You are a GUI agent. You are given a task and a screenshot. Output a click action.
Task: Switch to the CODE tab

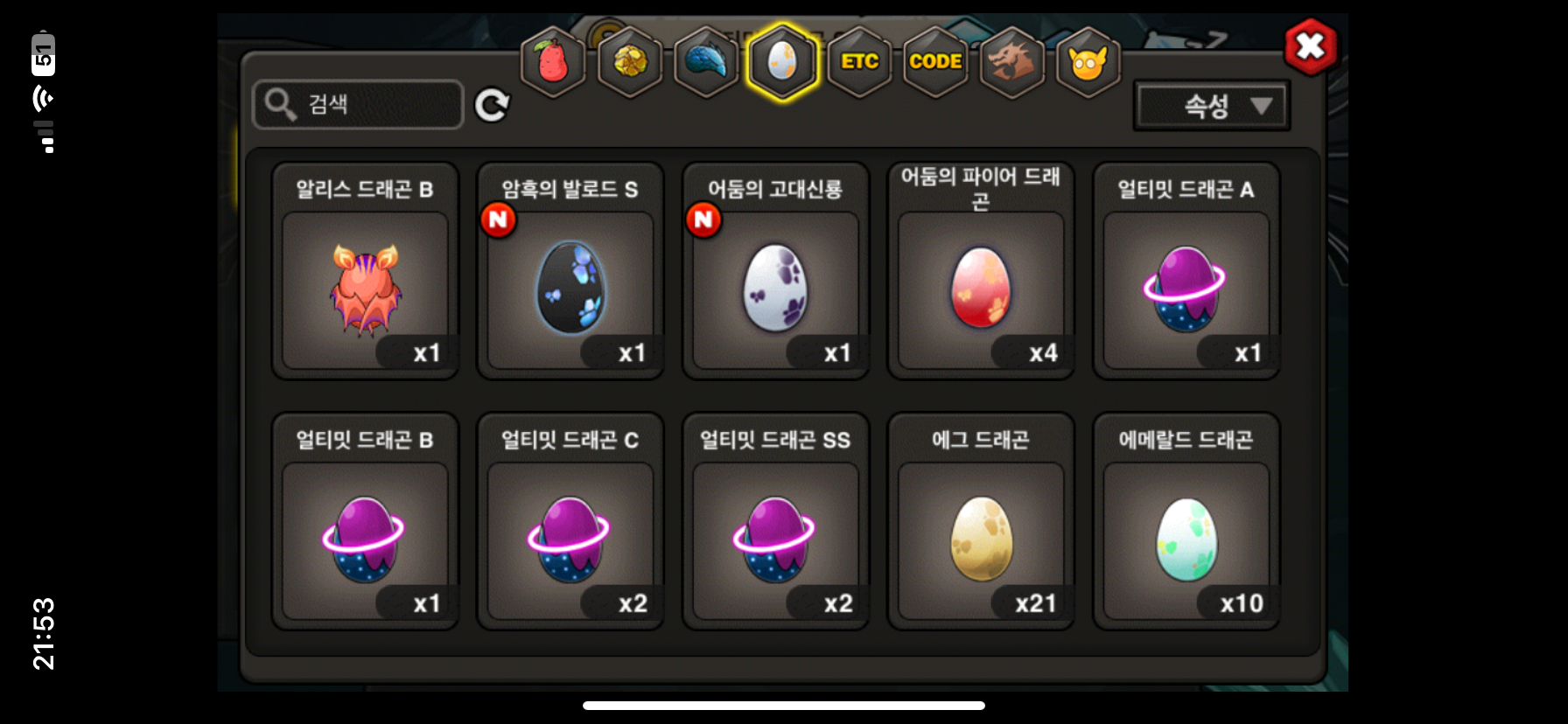click(935, 62)
